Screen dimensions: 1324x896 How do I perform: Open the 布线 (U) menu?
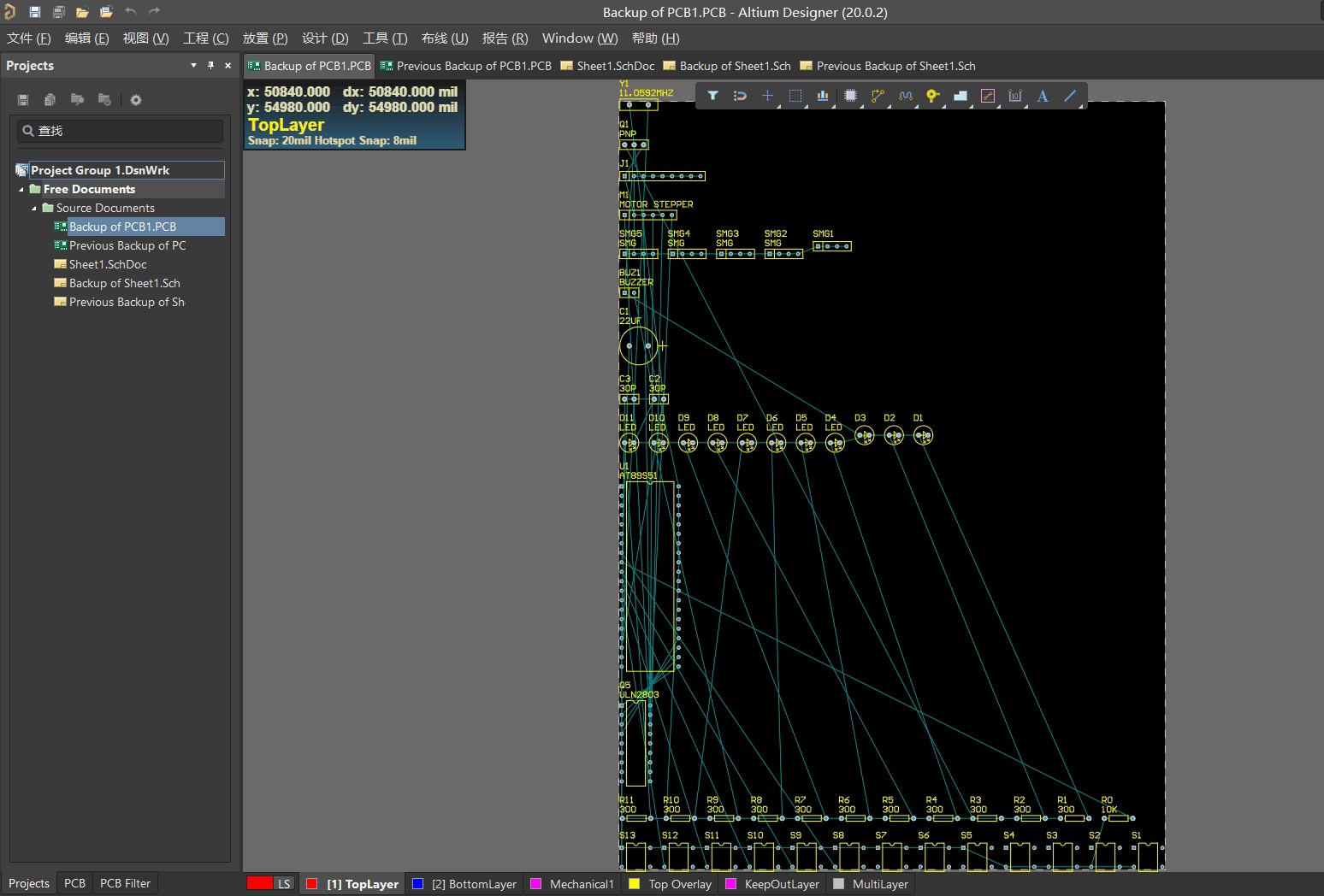click(x=445, y=38)
